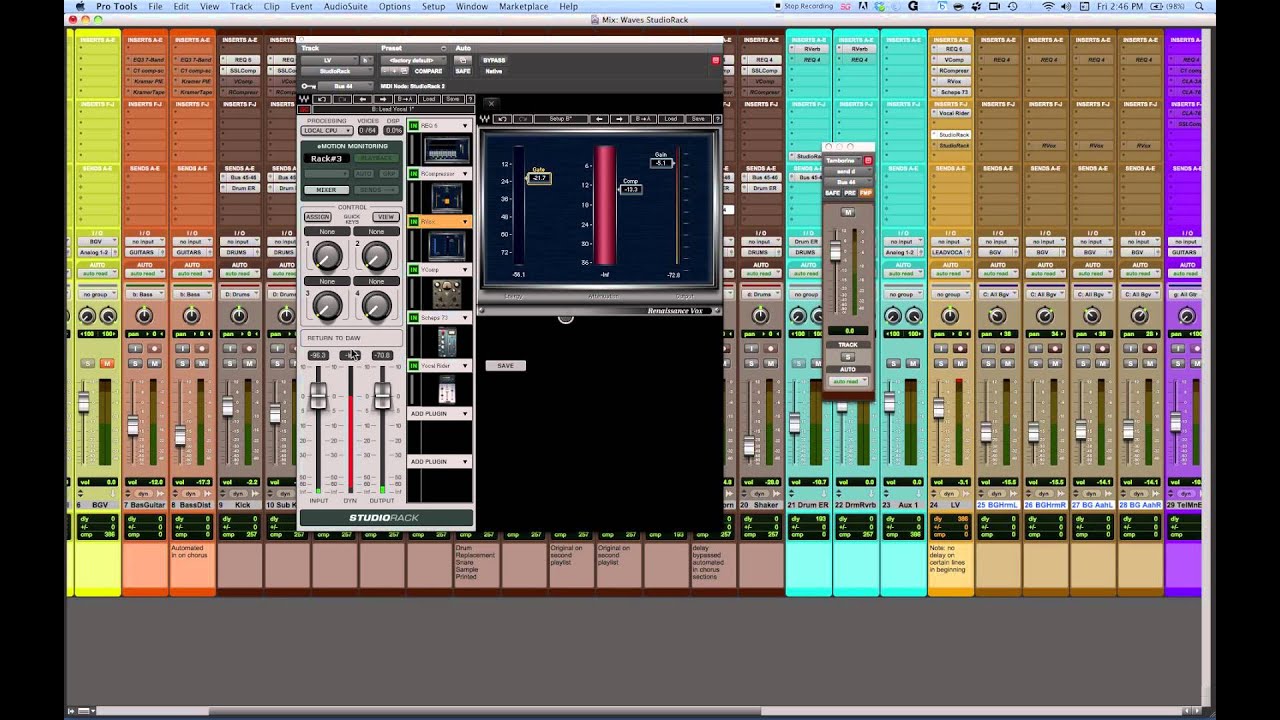Screen dimensions: 1280x720
Task: Toggle the IN button for RVox
Action: (x=414, y=222)
